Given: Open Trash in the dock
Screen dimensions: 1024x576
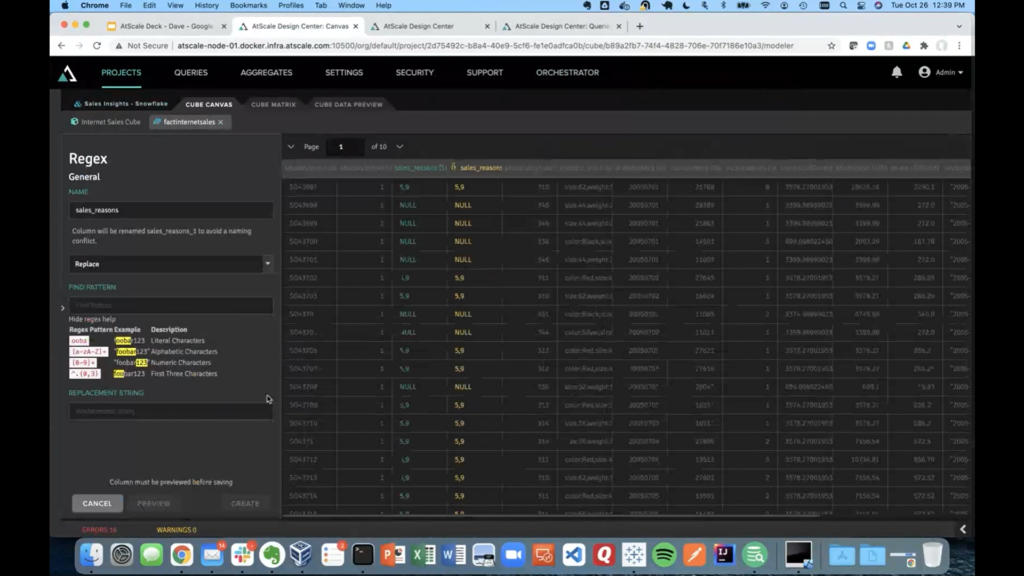Looking at the screenshot, I should coord(933,555).
